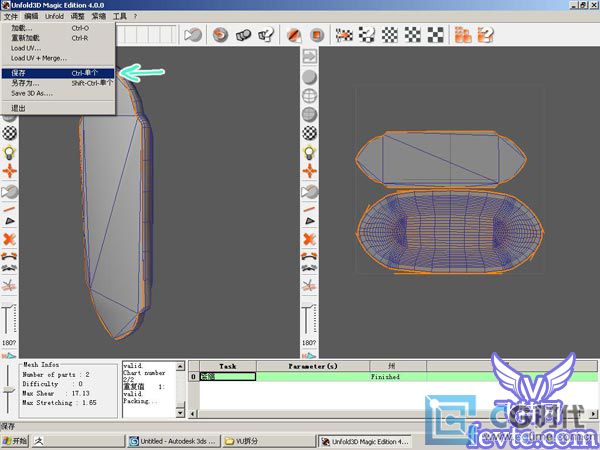
Task: Open the 工具 menu
Action: pyautogui.click(x=119, y=16)
